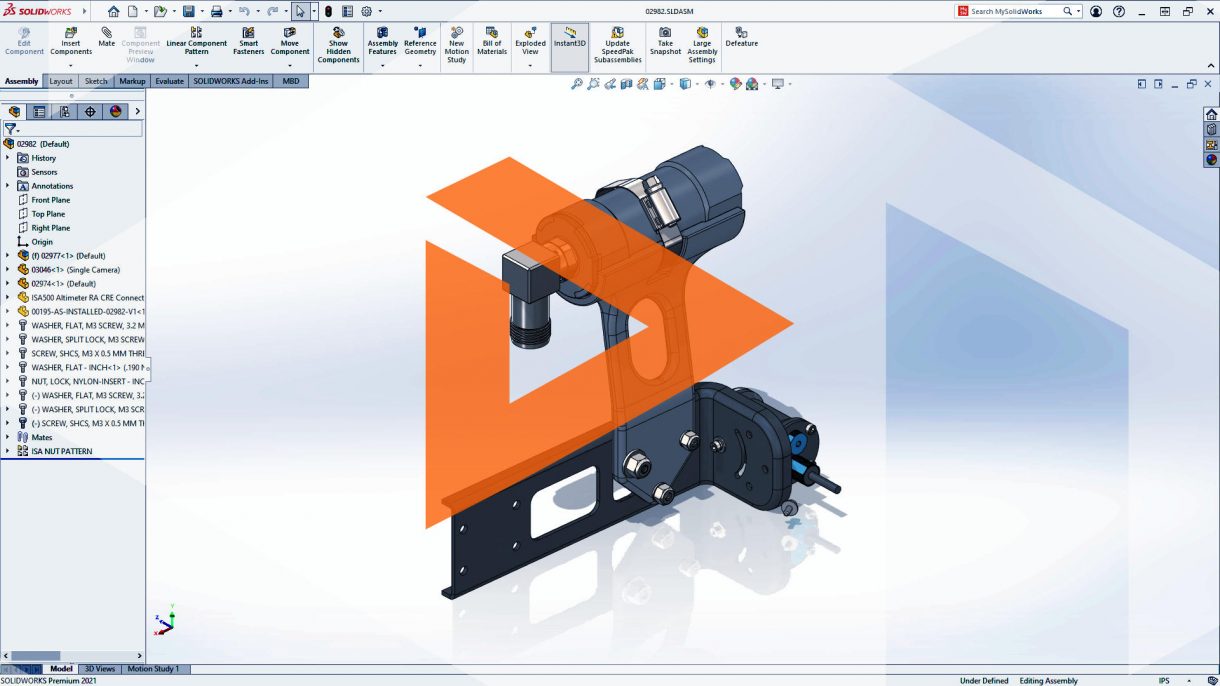1220x686 pixels.
Task: Click the feature tree horizontal scrollbar
Action: pyautogui.click(x=72, y=656)
